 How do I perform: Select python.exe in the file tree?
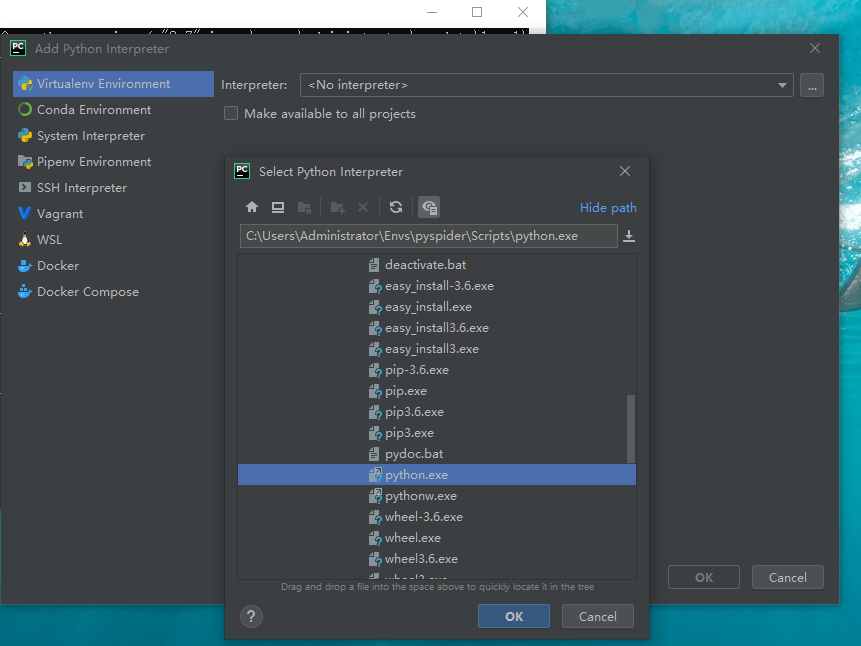(437, 475)
